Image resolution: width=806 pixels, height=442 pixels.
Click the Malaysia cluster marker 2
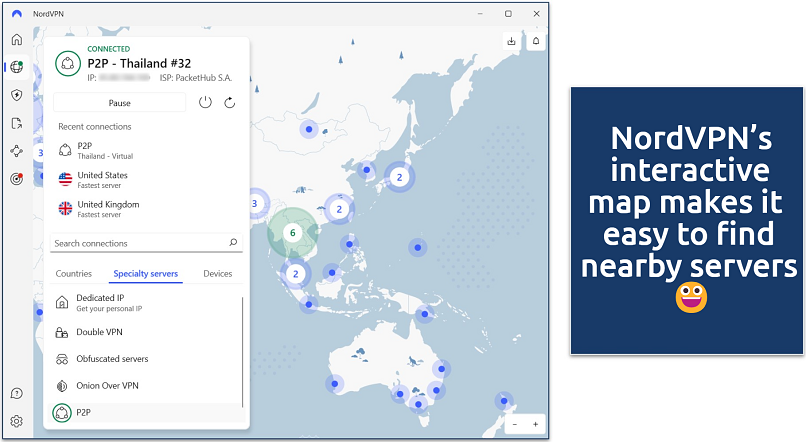[296, 274]
